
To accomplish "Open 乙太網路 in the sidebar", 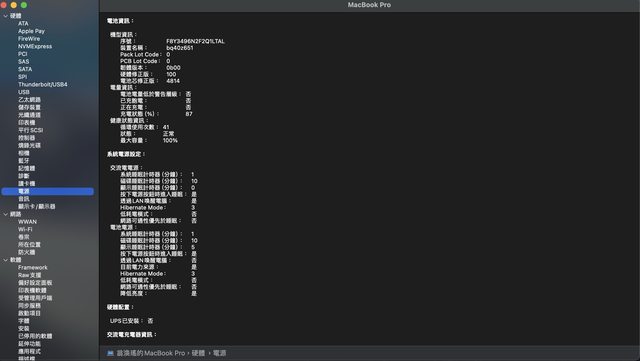I will 29,100.
